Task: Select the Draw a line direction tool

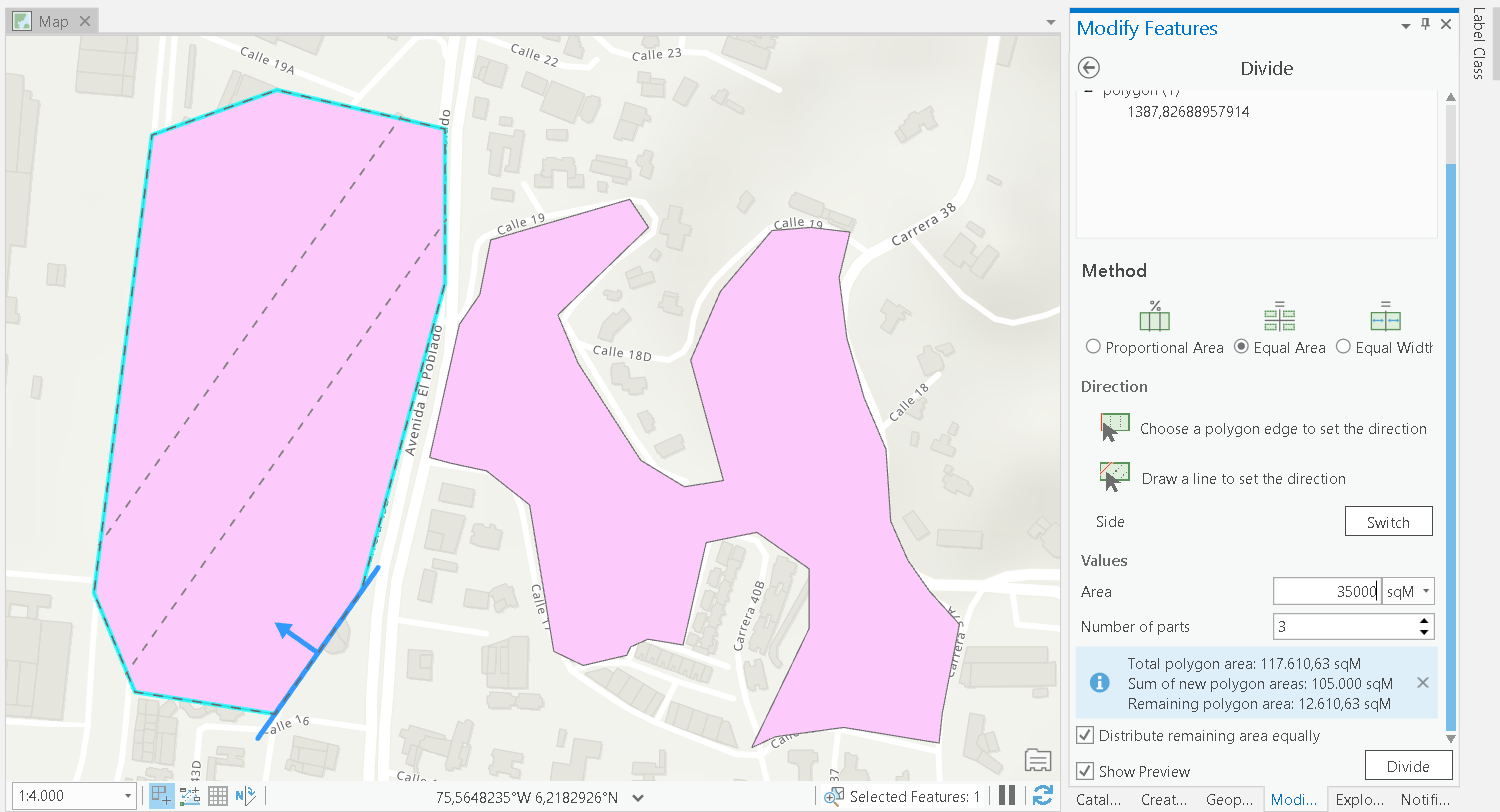Action: 1114,474
